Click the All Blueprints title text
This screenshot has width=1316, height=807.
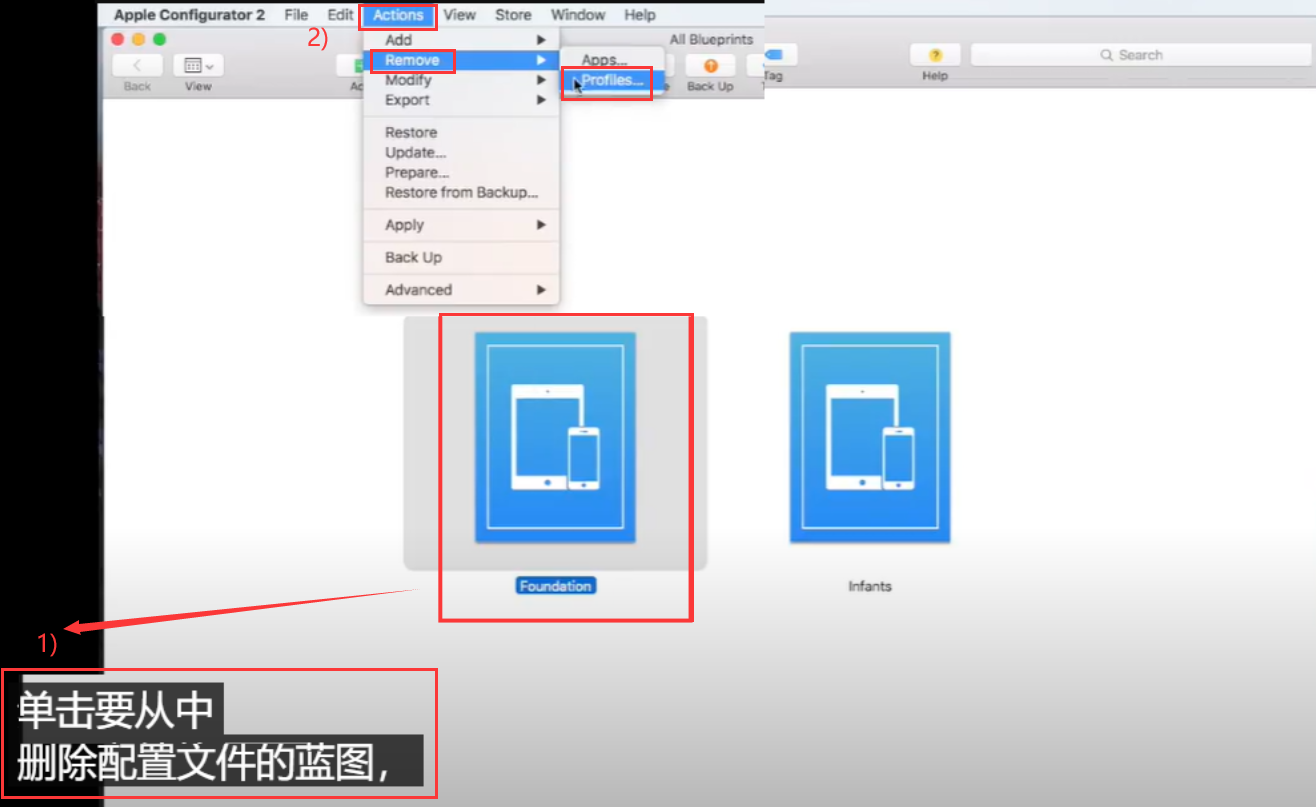[x=711, y=39]
